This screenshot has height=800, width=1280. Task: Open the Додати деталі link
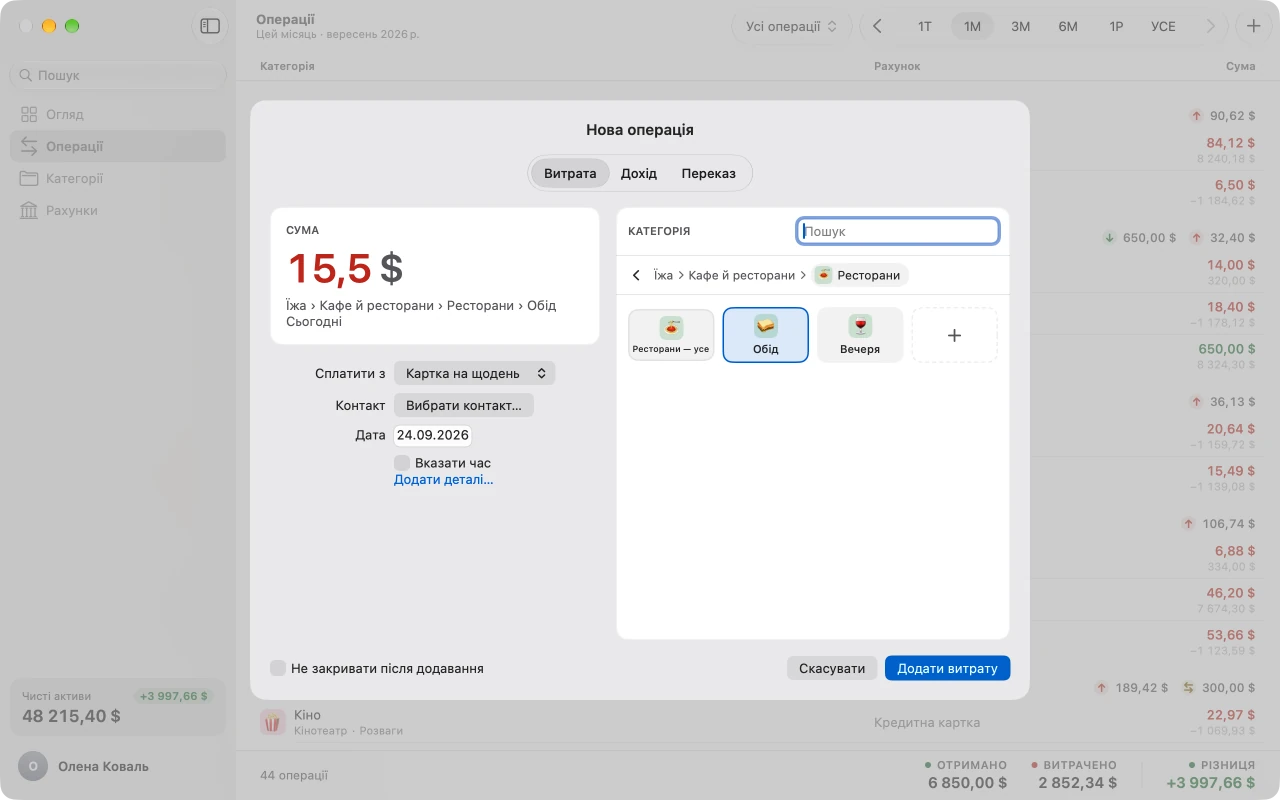tap(443, 480)
